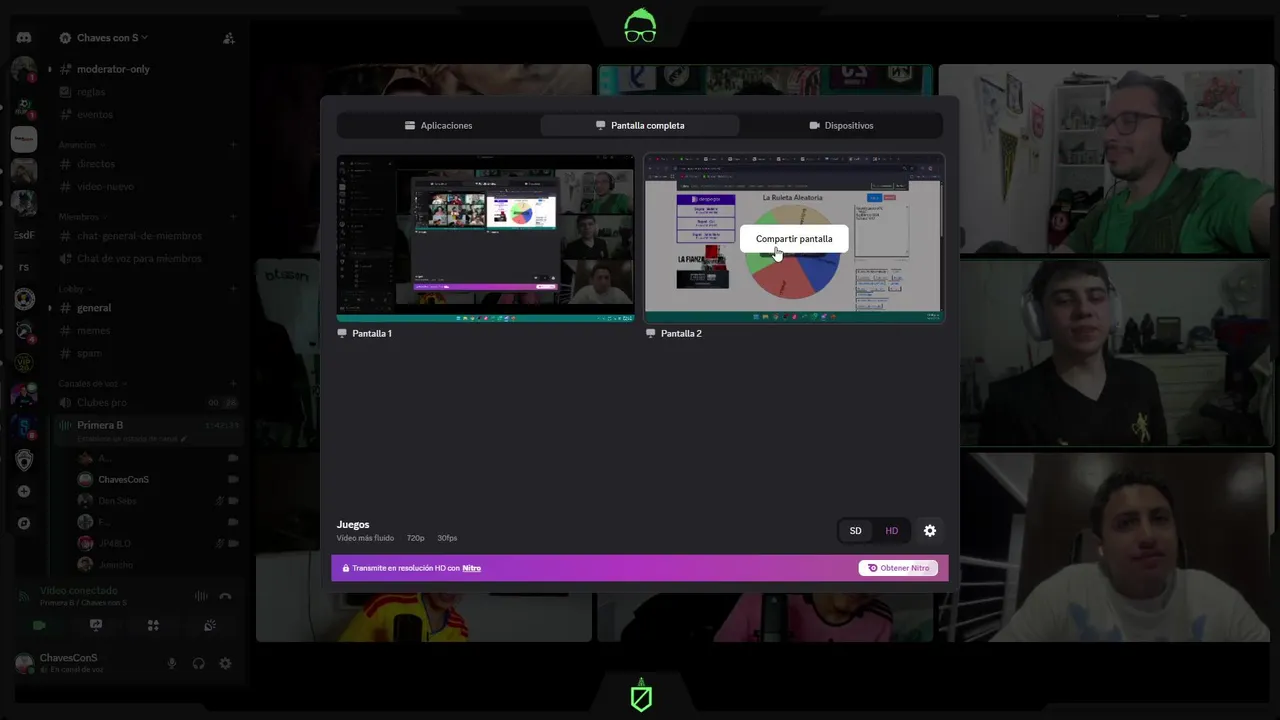
Task: Toggle the headphones deafen icon
Action: 198,663
